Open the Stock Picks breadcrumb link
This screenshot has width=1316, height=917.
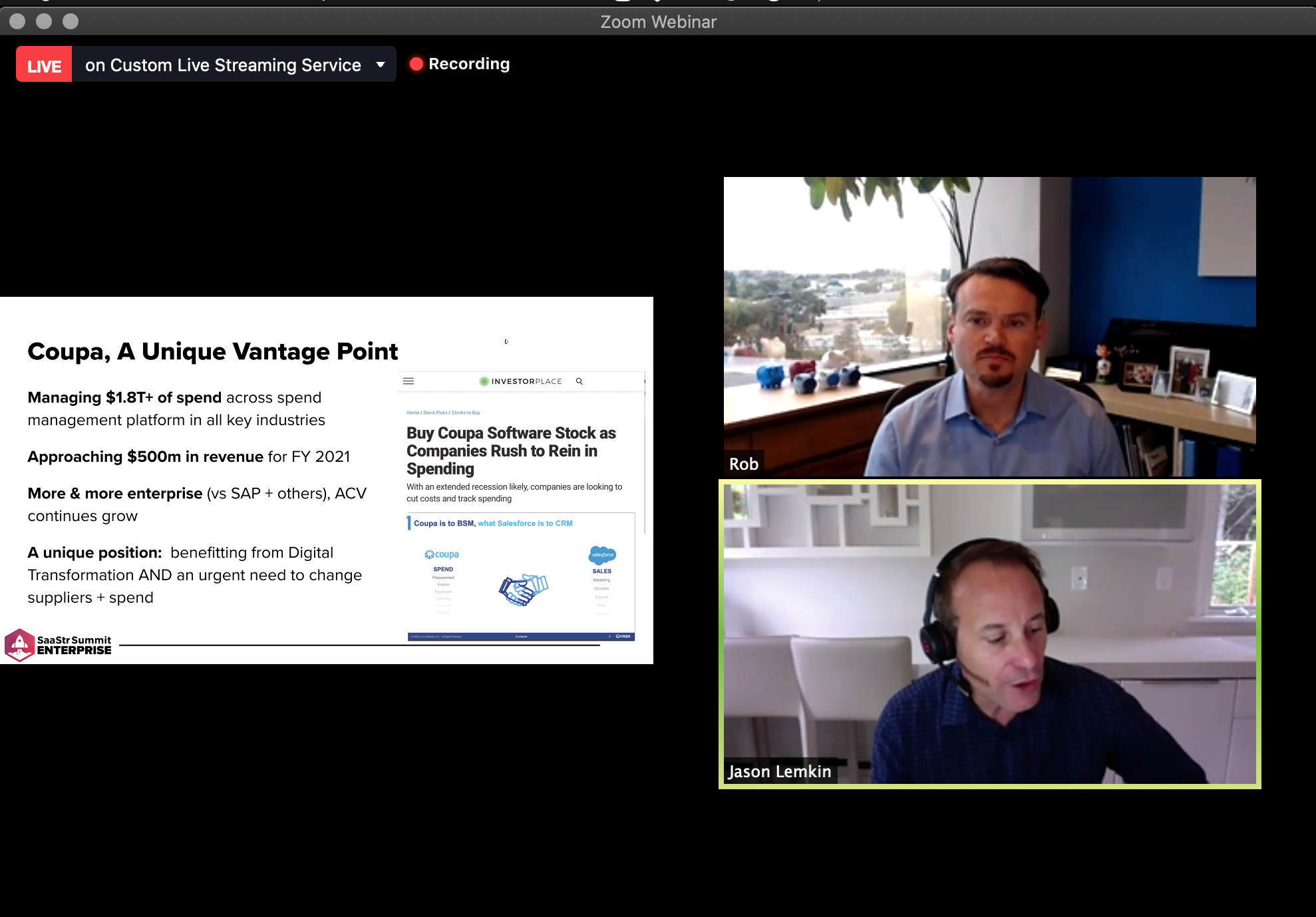[x=435, y=413]
